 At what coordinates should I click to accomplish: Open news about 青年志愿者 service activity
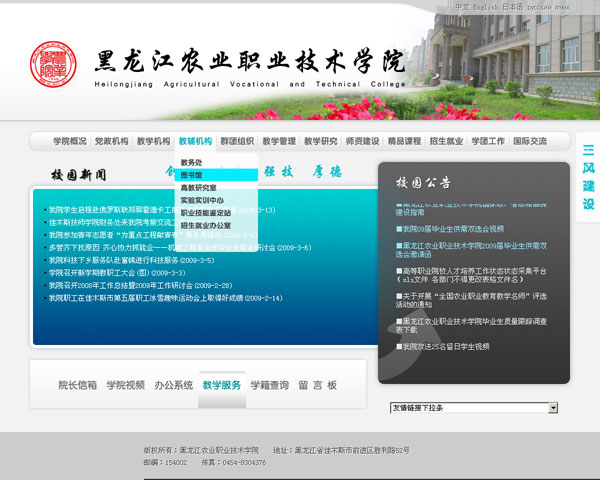click(x=153, y=235)
